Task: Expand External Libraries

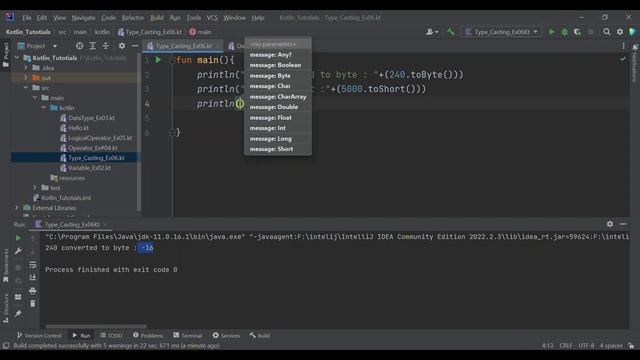Action: pyautogui.click(x=17, y=208)
